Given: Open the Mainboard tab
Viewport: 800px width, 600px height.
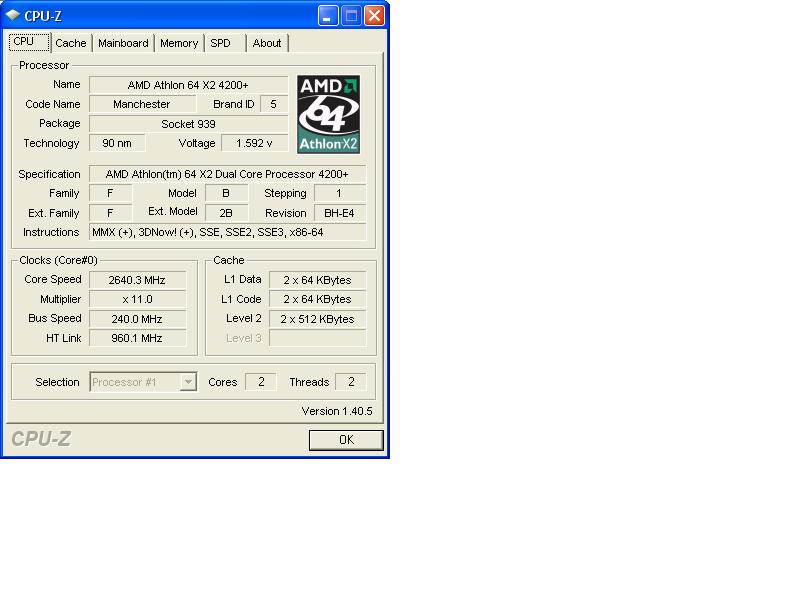Looking at the screenshot, I should coord(123,43).
